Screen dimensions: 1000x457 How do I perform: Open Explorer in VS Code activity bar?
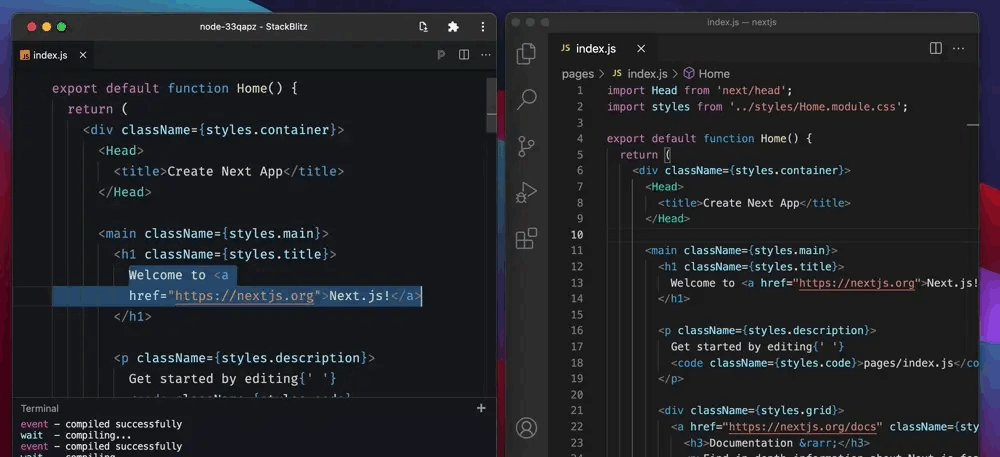click(x=526, y=54)
